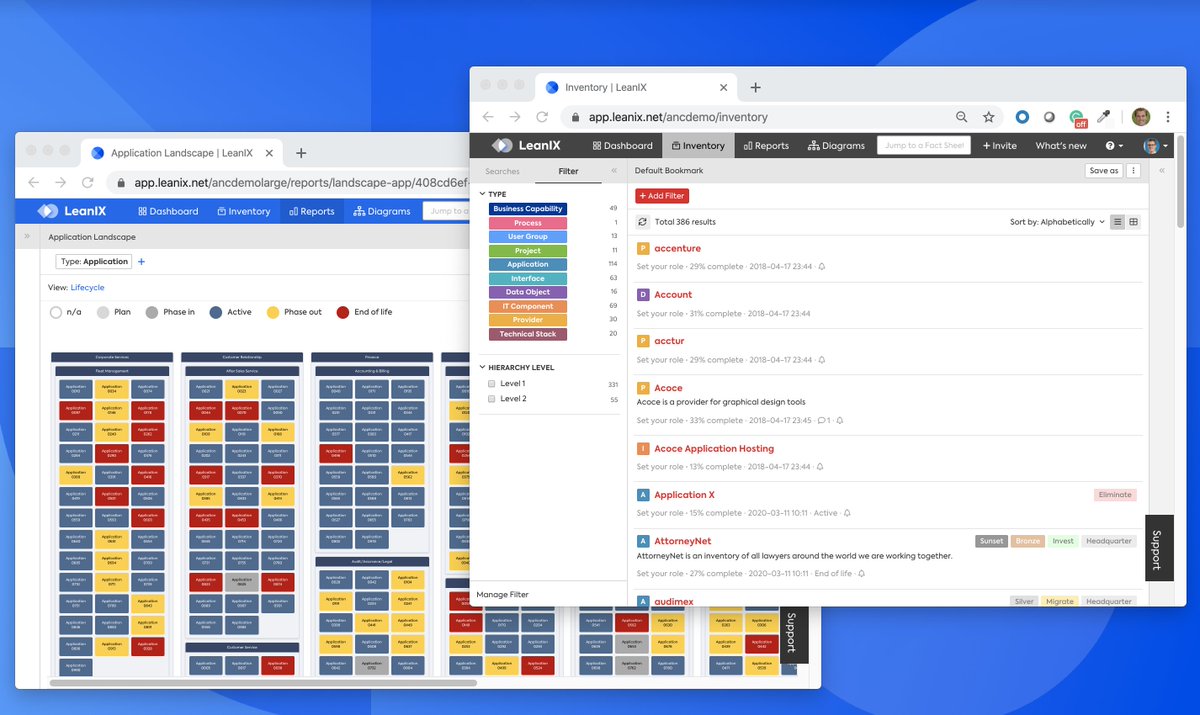Toggle the Data Object type filter
Image resolution: width=1200 pixels, height=715 pixels.
(x=528, y=292)
